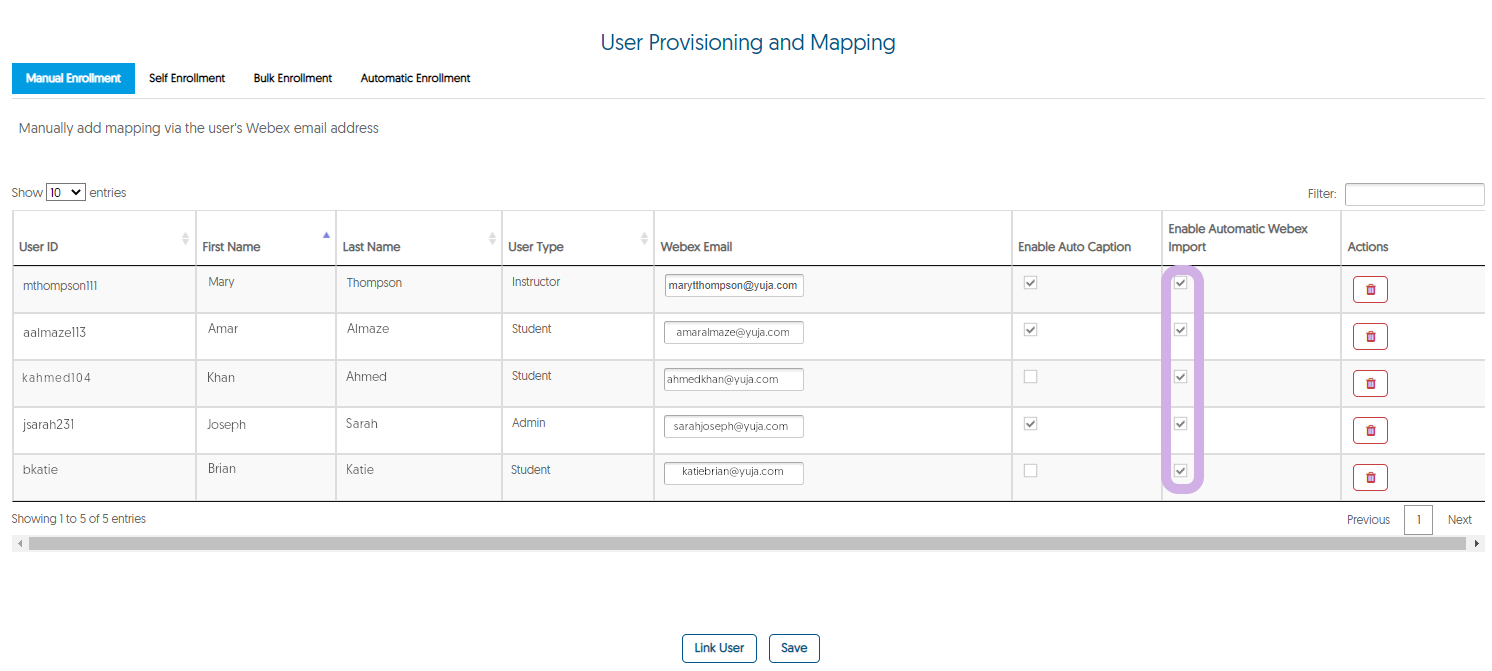This screenshot has height=671, width=1492.
Task: Click delete icon in Joseph Sarah's row
Action: [x=1369, y=430]
